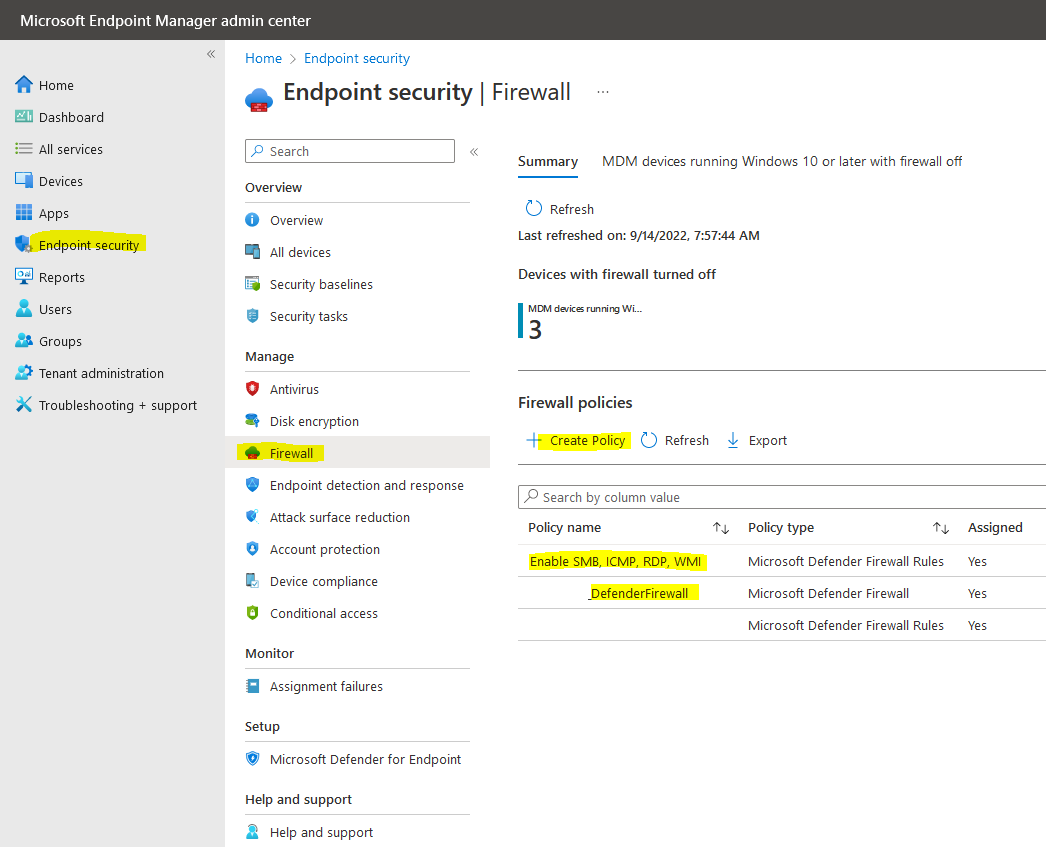Click the All services list icon
Image resolution: width=1046 pixels, height=847 pixels.
pyautogui.click(x=24, y=149)
